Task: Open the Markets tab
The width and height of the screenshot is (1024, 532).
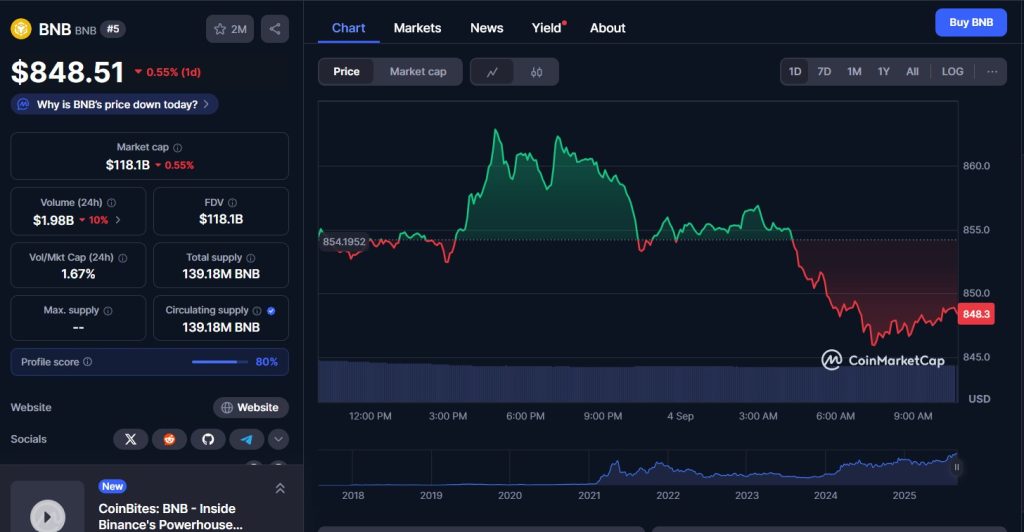Action: (x=417, y=28)
